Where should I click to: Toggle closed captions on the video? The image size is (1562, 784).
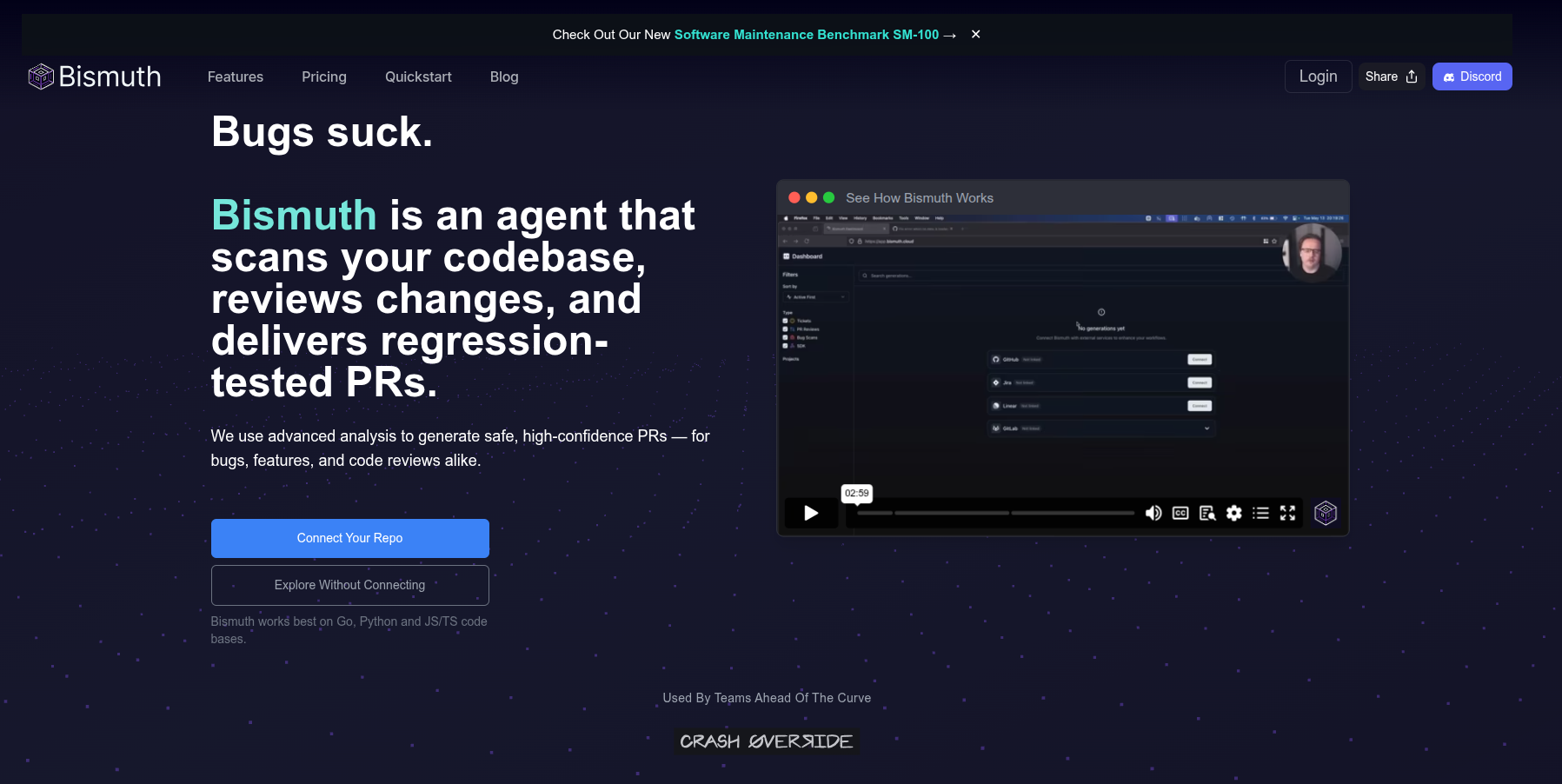pos(1180,513)
